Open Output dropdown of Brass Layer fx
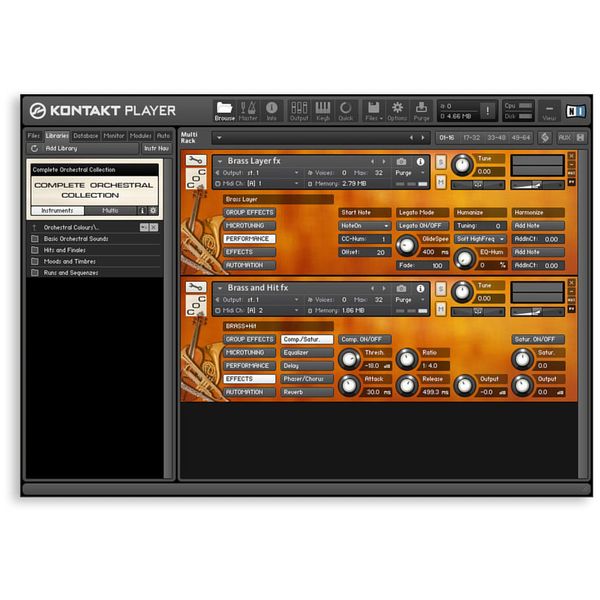Image resolution: width=600 pixels, height=600 pixels. tap(296, 173)
